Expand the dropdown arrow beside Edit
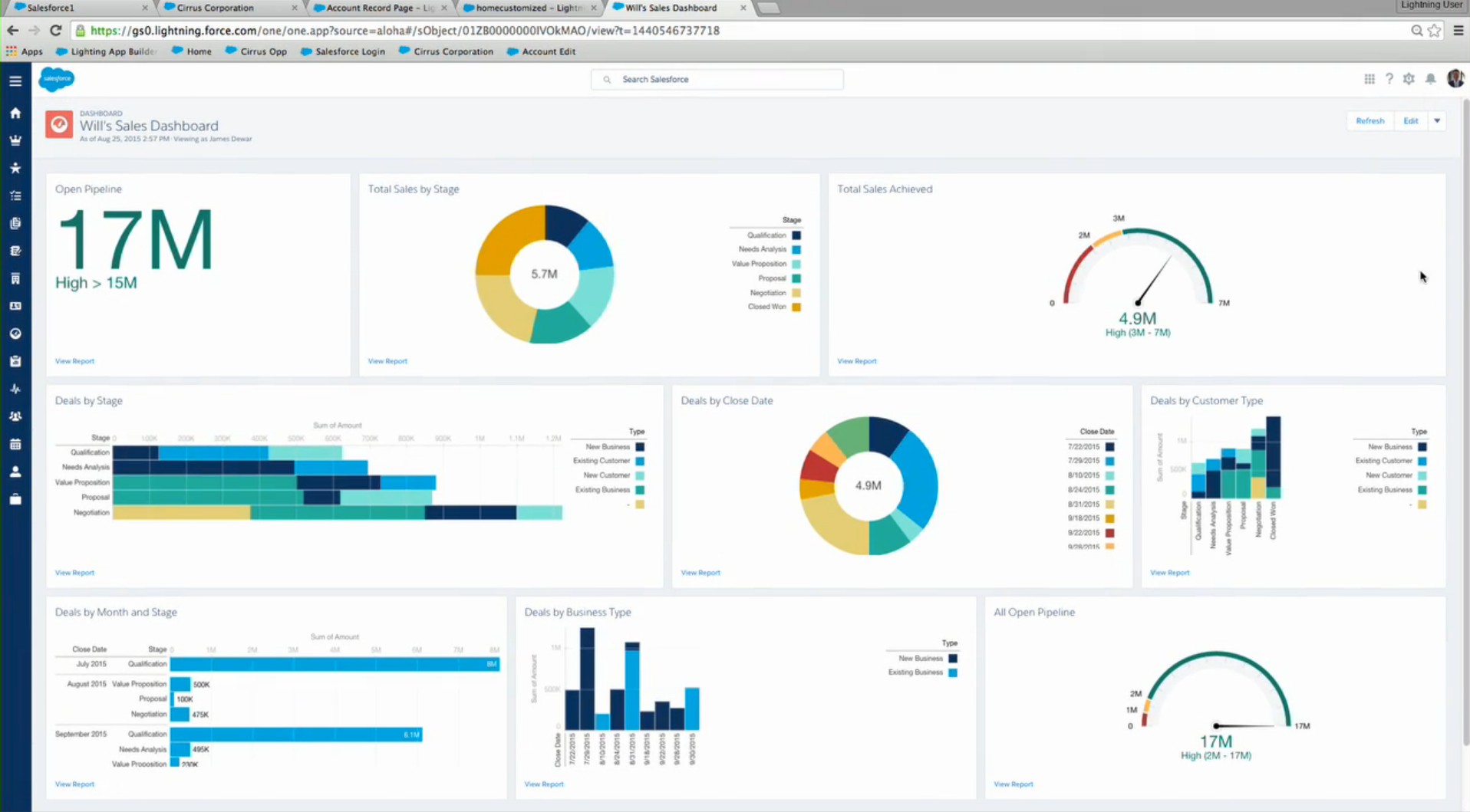1470x812 pixels. (x=1437, y=120)
